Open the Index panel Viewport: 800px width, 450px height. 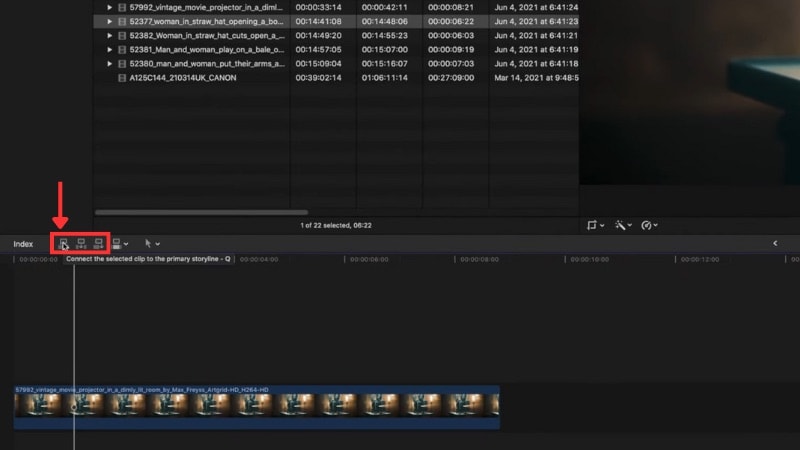tap(23, 244)
